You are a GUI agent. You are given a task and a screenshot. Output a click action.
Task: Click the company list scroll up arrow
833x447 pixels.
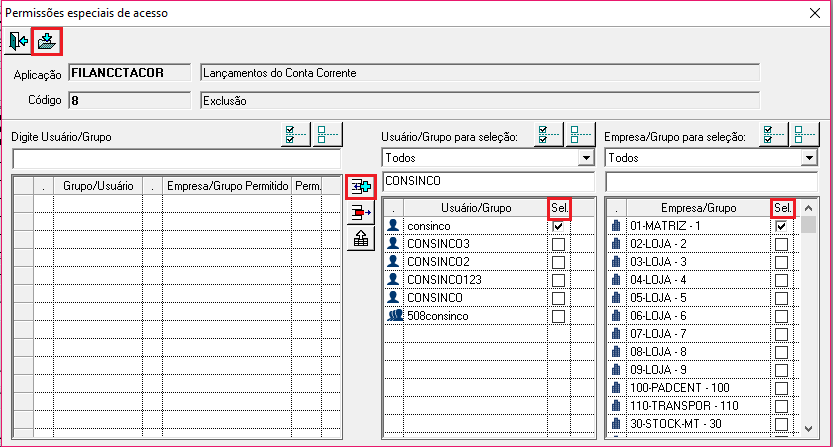click(x=809, y=208)
